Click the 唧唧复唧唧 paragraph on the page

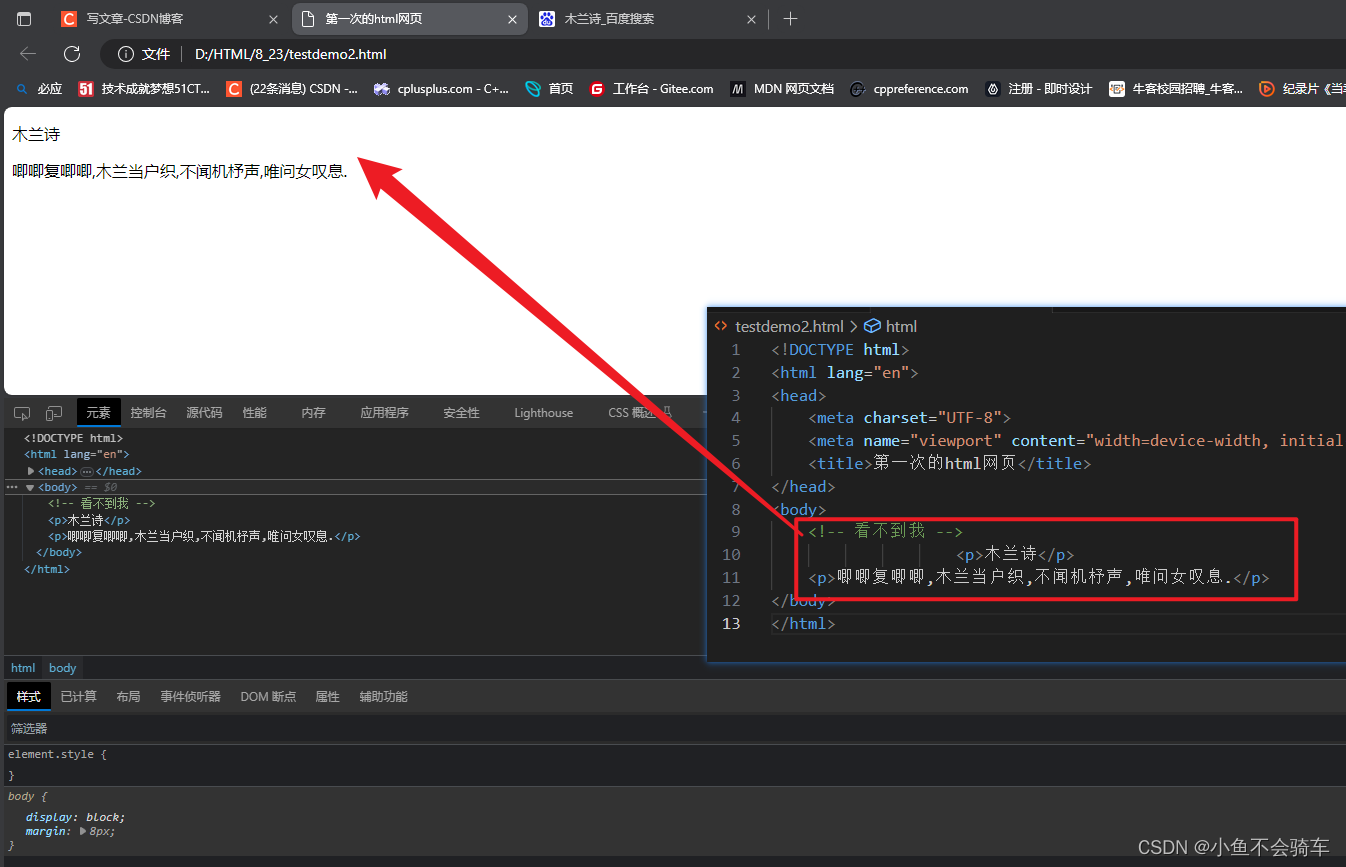tap(180, 171)
